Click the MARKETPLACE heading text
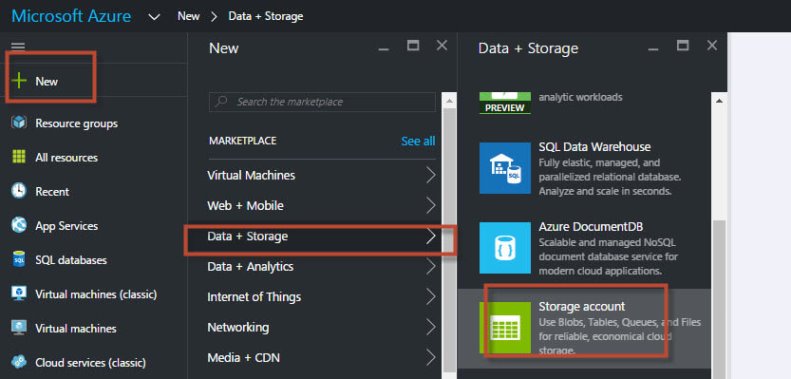This screenshot has height=379, width=791. (x=243, y=141)
